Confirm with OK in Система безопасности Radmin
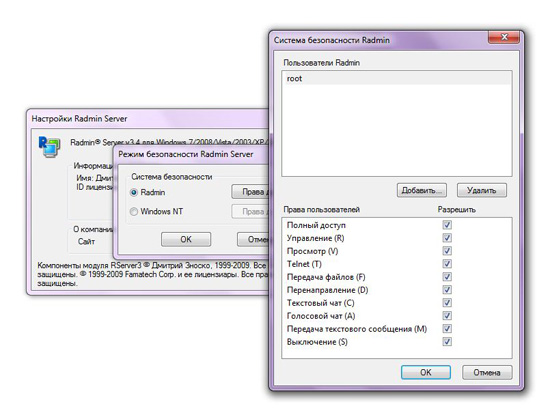The width and height of the screenshot is (550, 417). tap(426, 372)
